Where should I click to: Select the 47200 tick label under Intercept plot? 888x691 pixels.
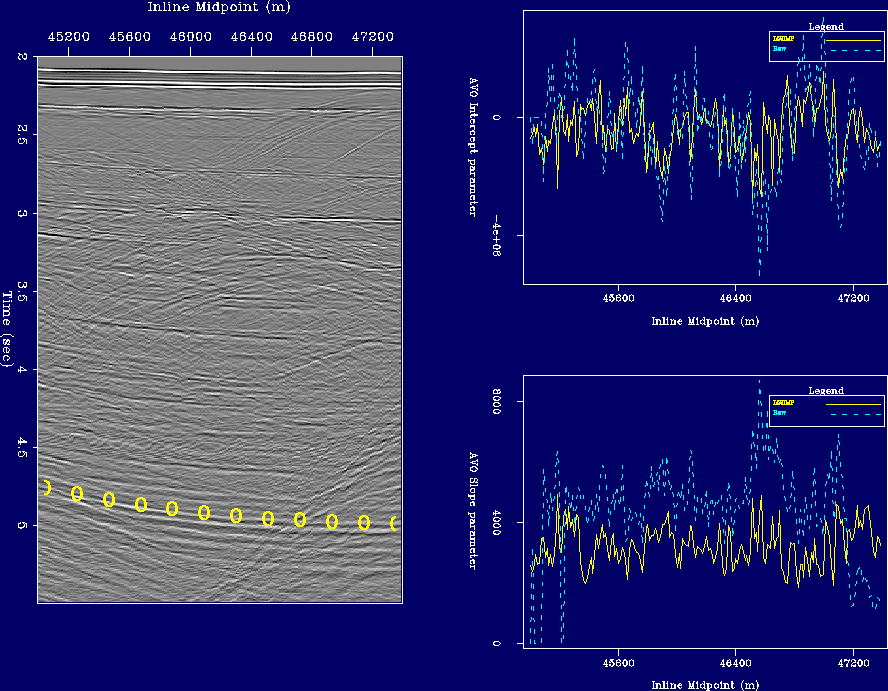[853, 298]
